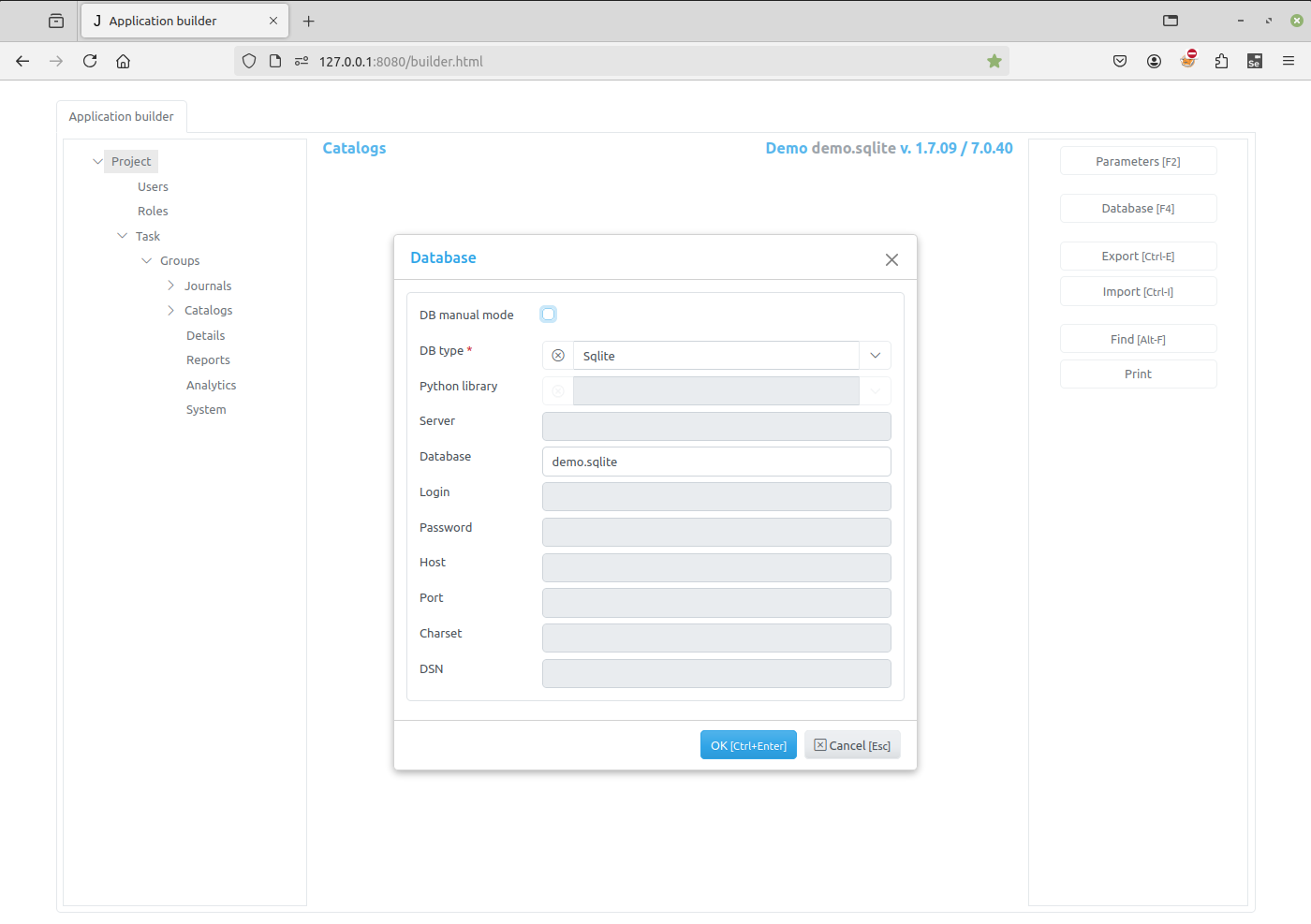
Task: Close the Database dialog with X
Action: (x=891, y=260)
